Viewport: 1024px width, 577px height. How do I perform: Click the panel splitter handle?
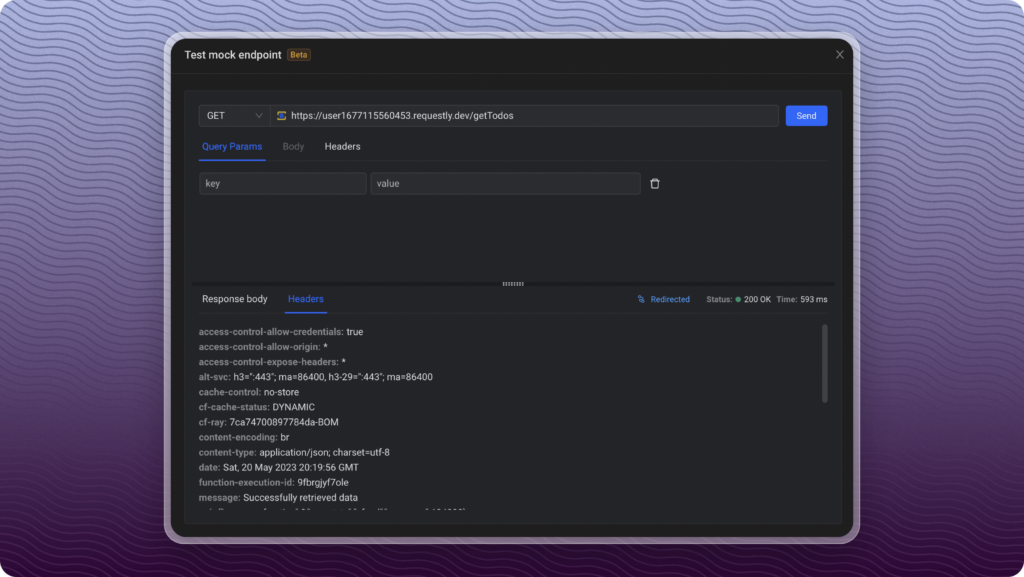[x=513, y=284]
